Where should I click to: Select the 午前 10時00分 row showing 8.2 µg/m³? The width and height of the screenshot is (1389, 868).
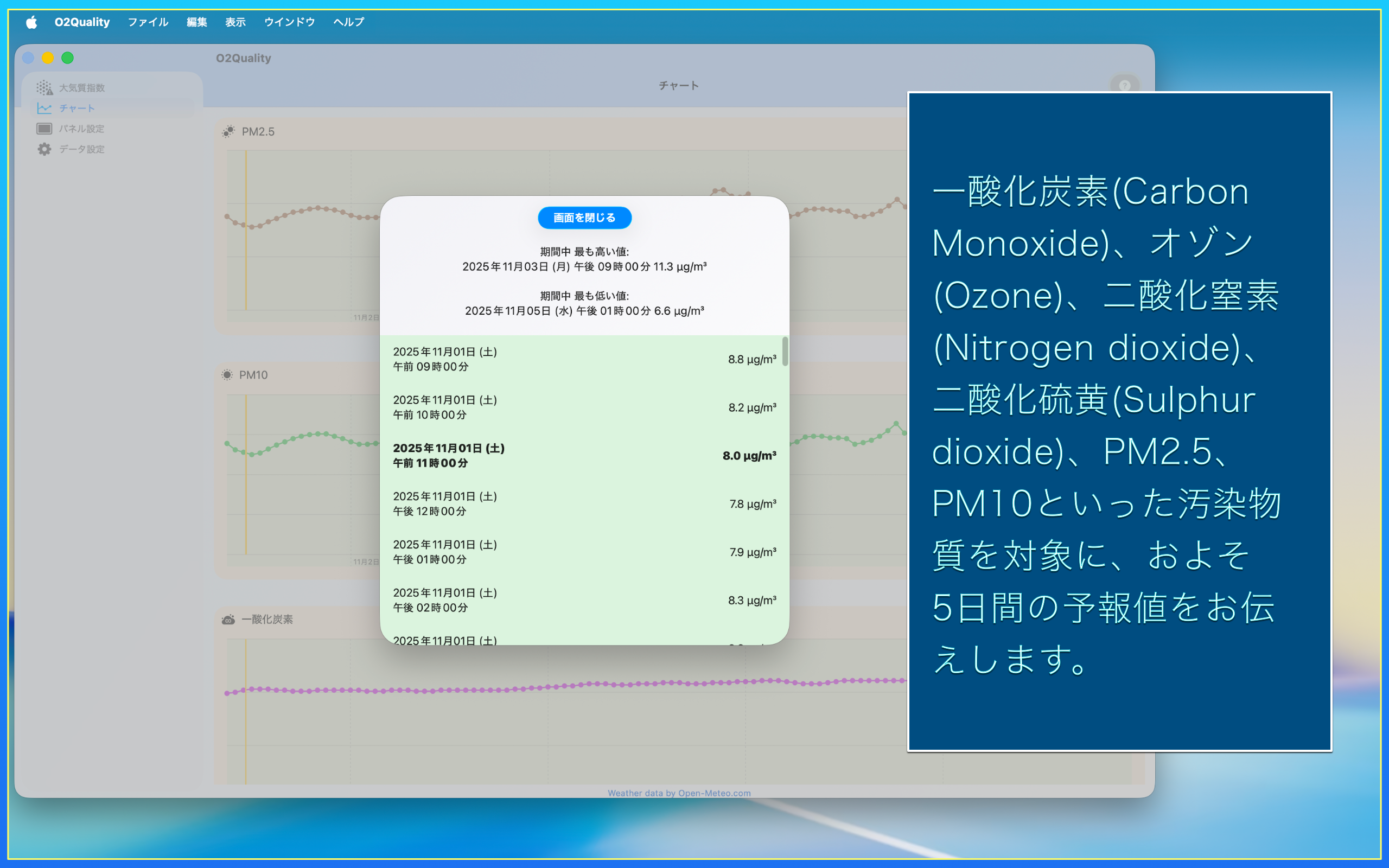[584, 407]
